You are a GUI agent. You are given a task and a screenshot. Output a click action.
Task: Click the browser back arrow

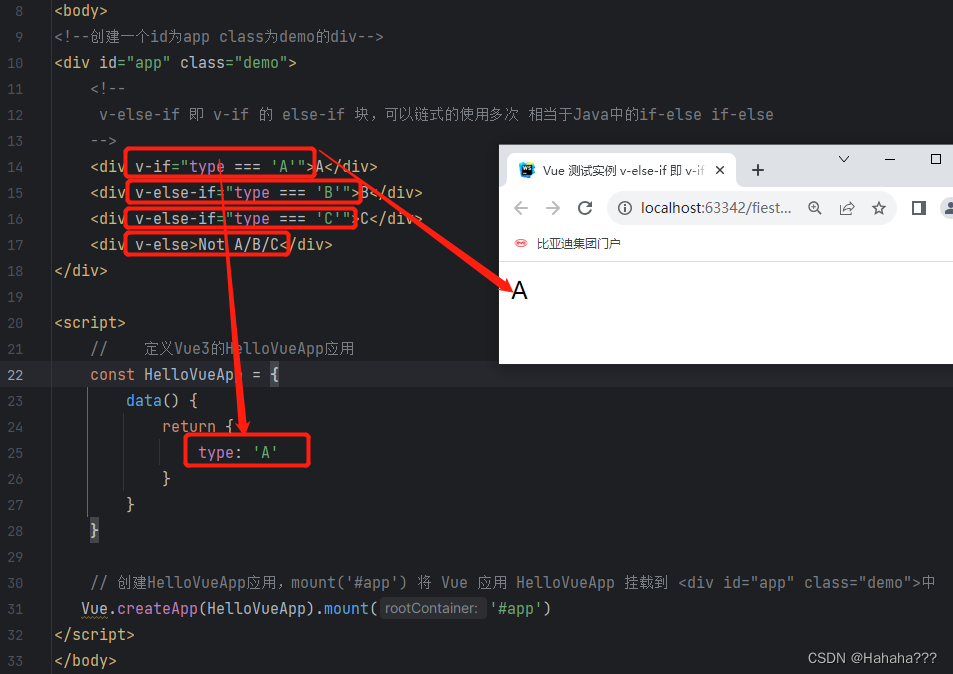point(521,208)
